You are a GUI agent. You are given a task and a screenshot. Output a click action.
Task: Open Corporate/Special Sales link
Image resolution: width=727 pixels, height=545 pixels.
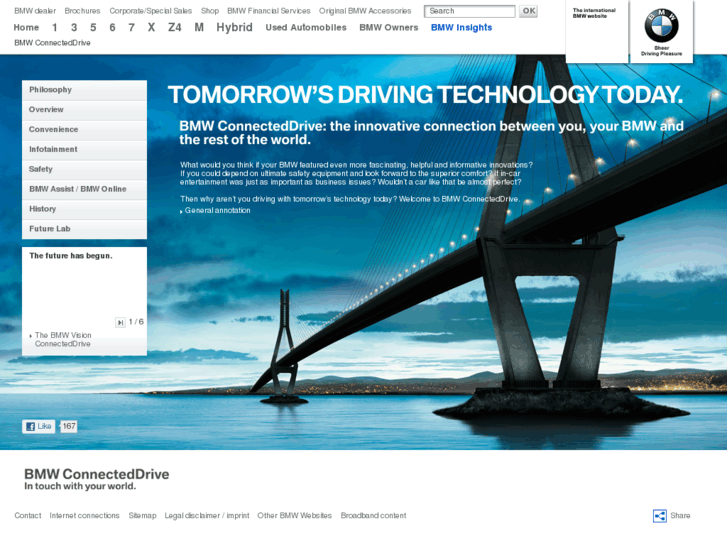coord(150,11)
